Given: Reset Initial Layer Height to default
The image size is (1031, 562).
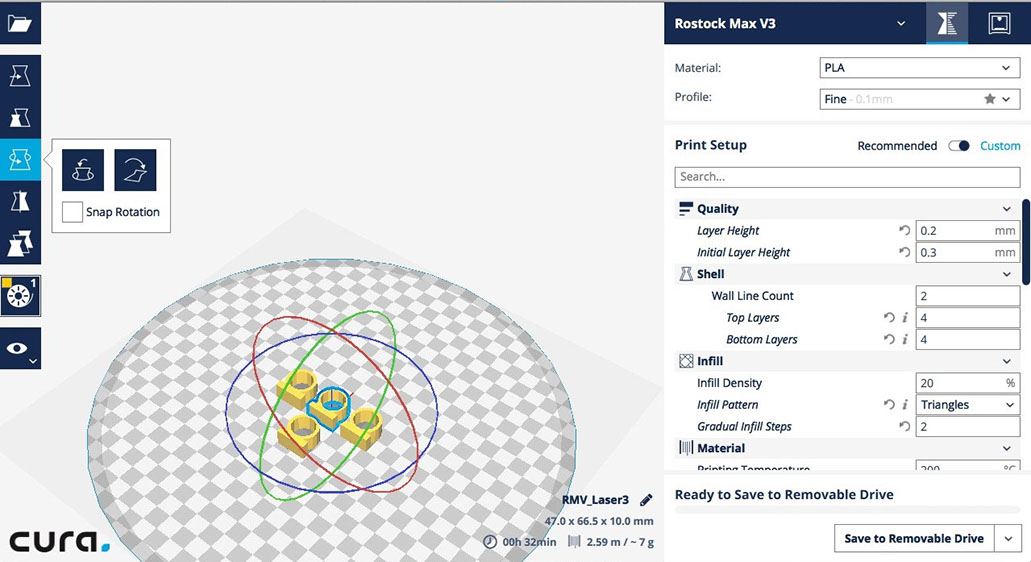Looking at the screenshot, I should pyautogui.click(x=905, y=252).
